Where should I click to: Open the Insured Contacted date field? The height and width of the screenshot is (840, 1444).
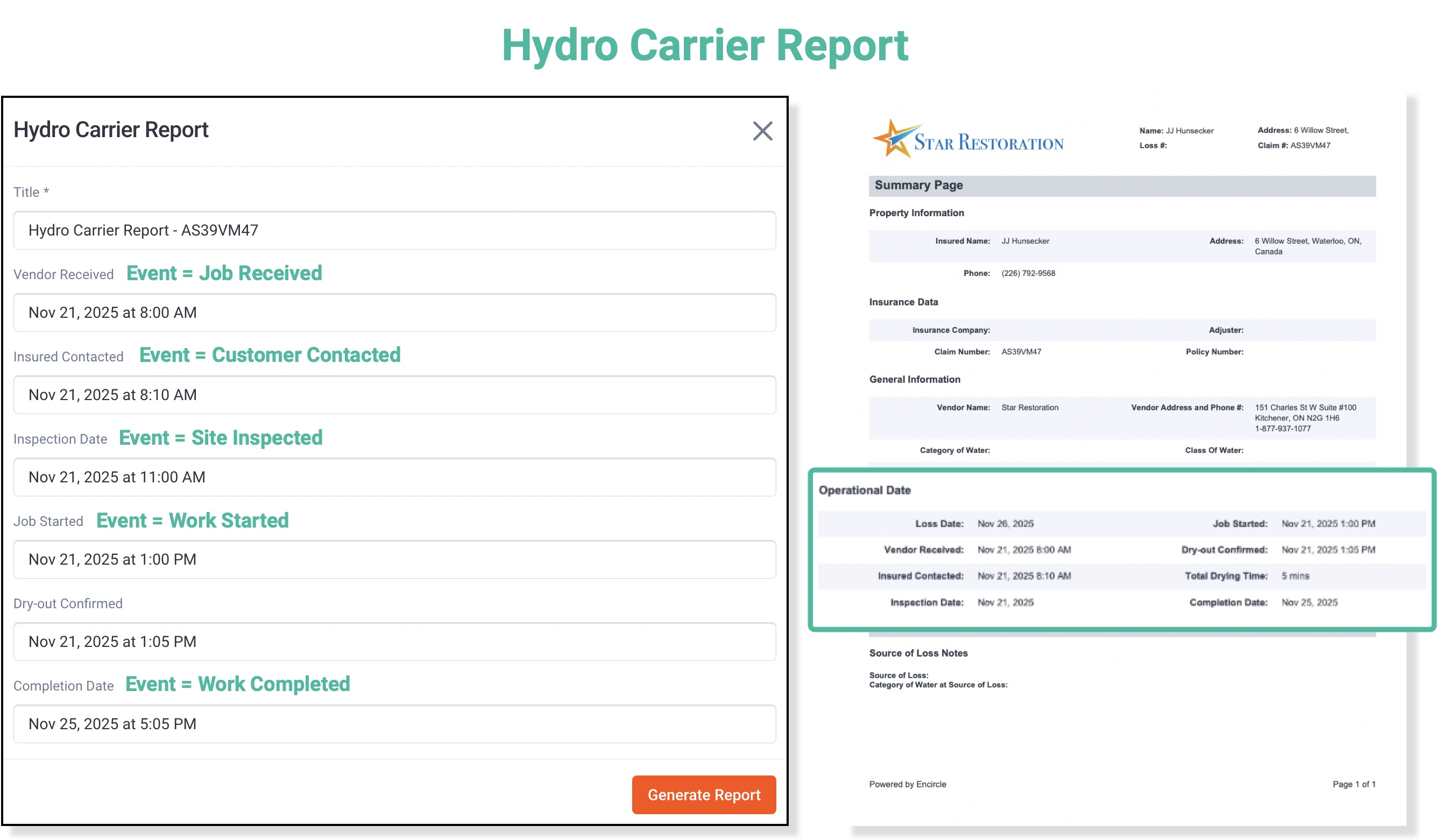click(x=394, y=395)
